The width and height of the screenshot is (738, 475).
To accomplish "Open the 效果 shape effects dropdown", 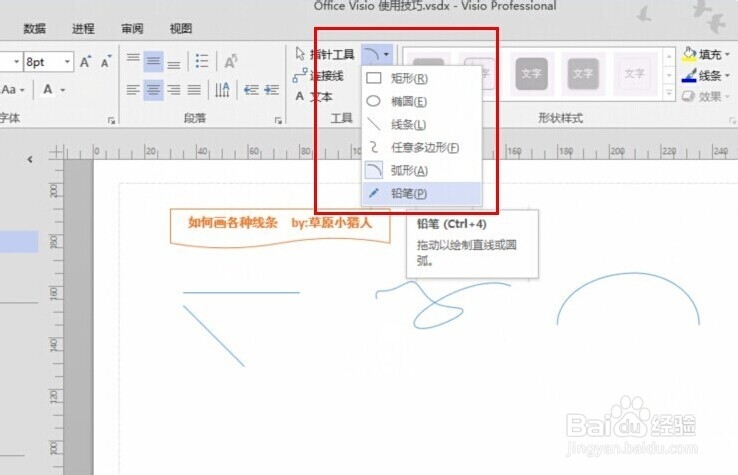I will pyautogui.click(x=706, y=97).
